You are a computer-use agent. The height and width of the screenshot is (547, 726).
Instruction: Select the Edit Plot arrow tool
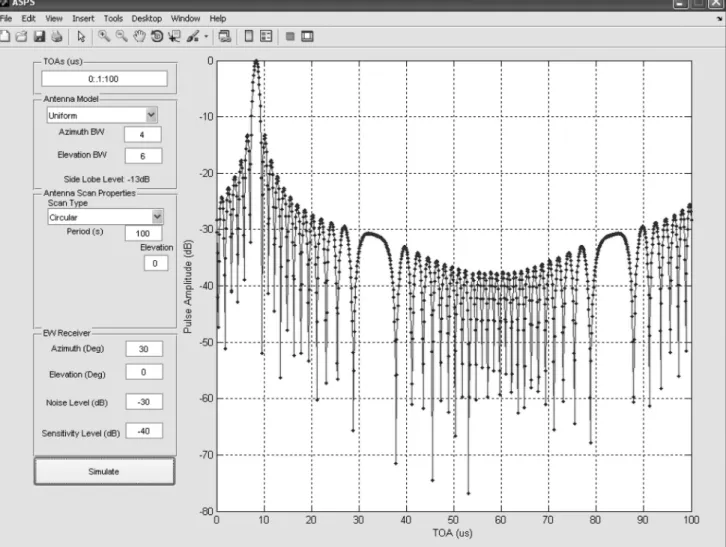point(81,36)
